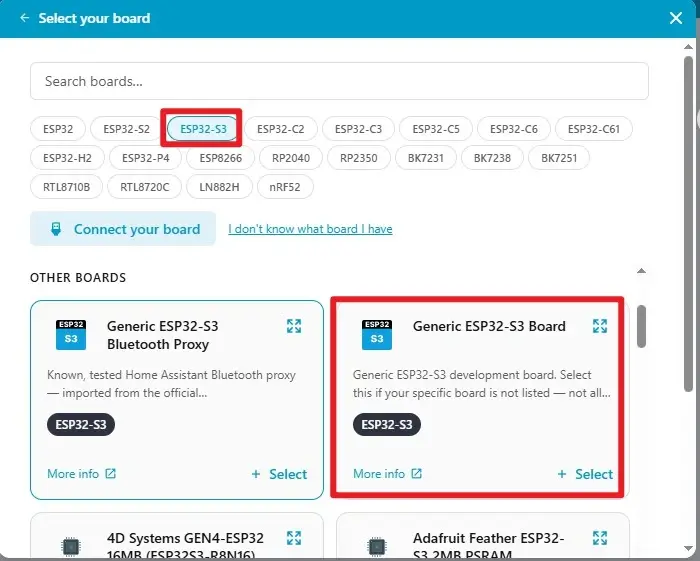This screenshot has height=561, width=700.
Task: Filter boards by ESP32-C5 chip
Action: coord(436,129)
